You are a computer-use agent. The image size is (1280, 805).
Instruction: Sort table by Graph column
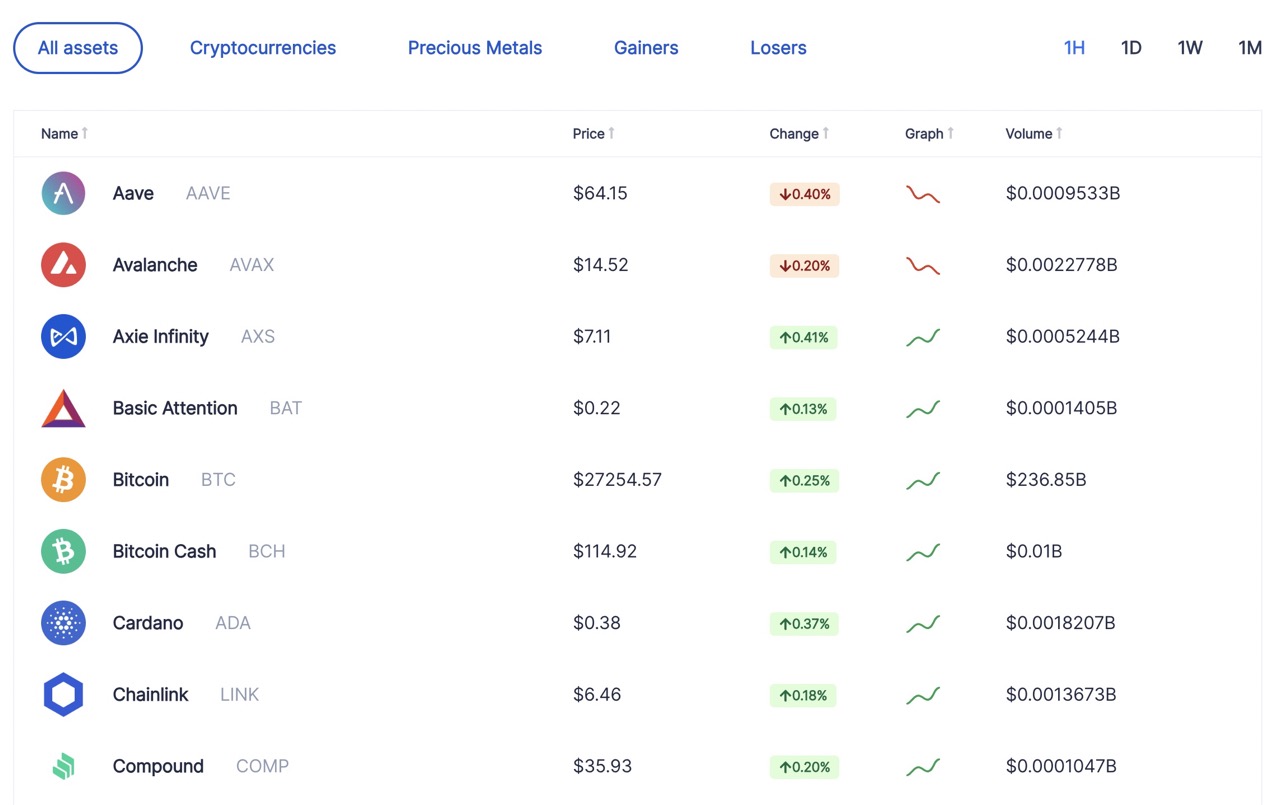coord(929,134)
